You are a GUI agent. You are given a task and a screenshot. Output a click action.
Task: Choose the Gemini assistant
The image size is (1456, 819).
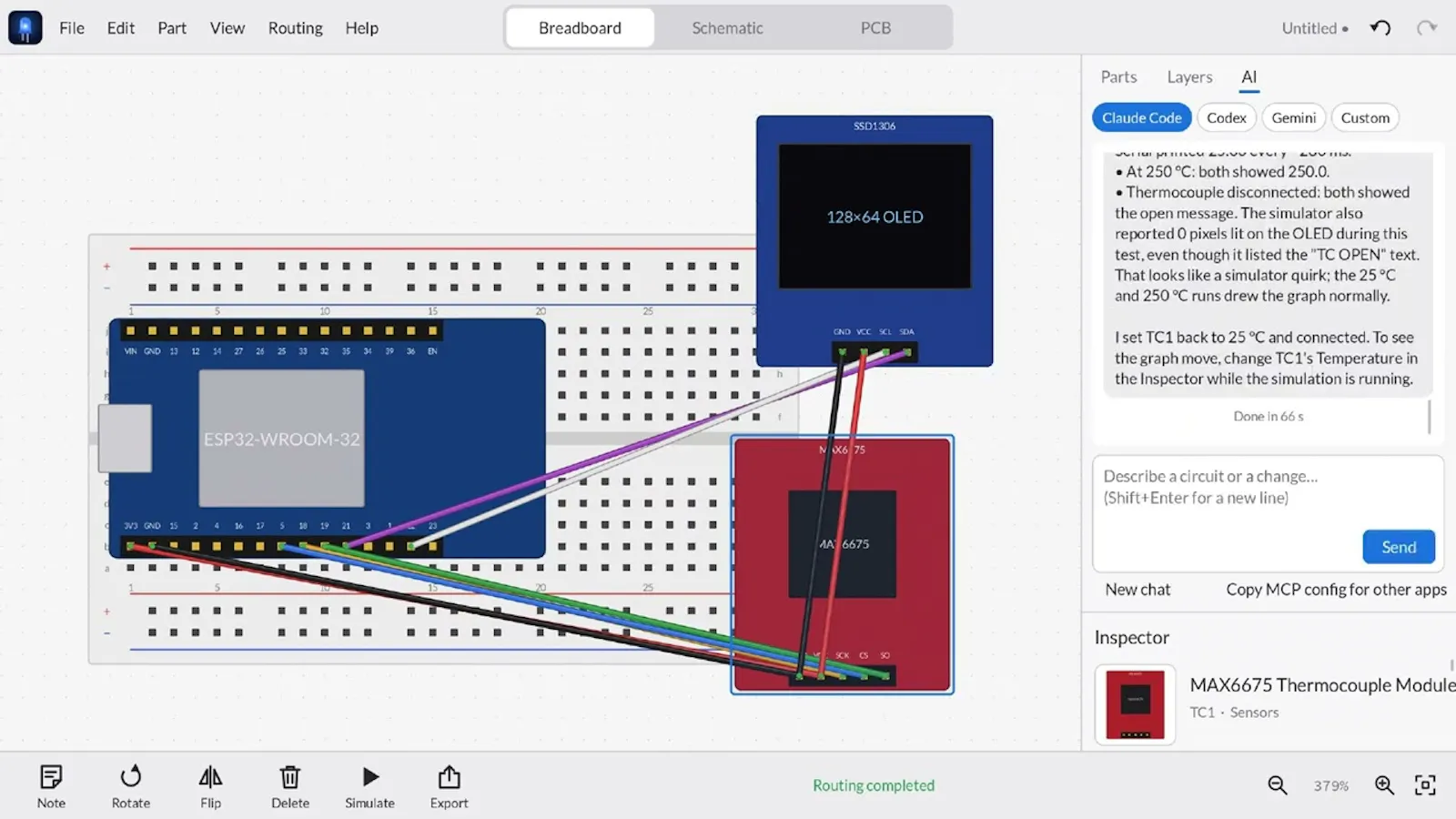pyautogui.click(x=1293, y=117)
